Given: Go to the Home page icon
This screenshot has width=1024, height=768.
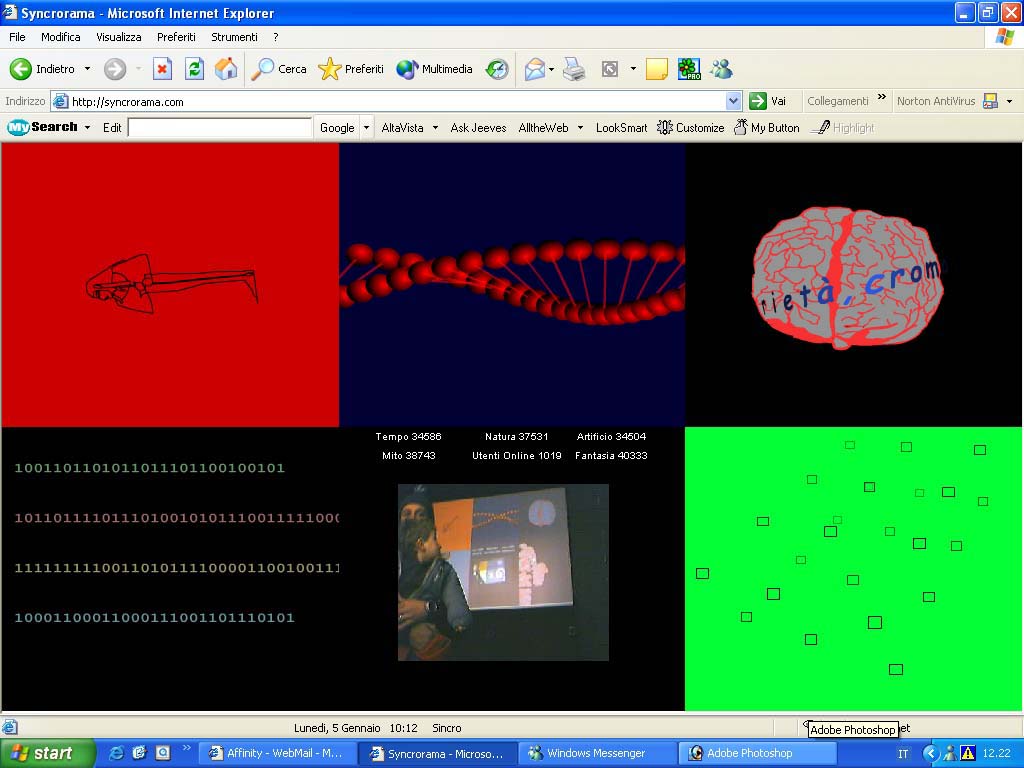Looking at the screenshot, I should (226, 69).
